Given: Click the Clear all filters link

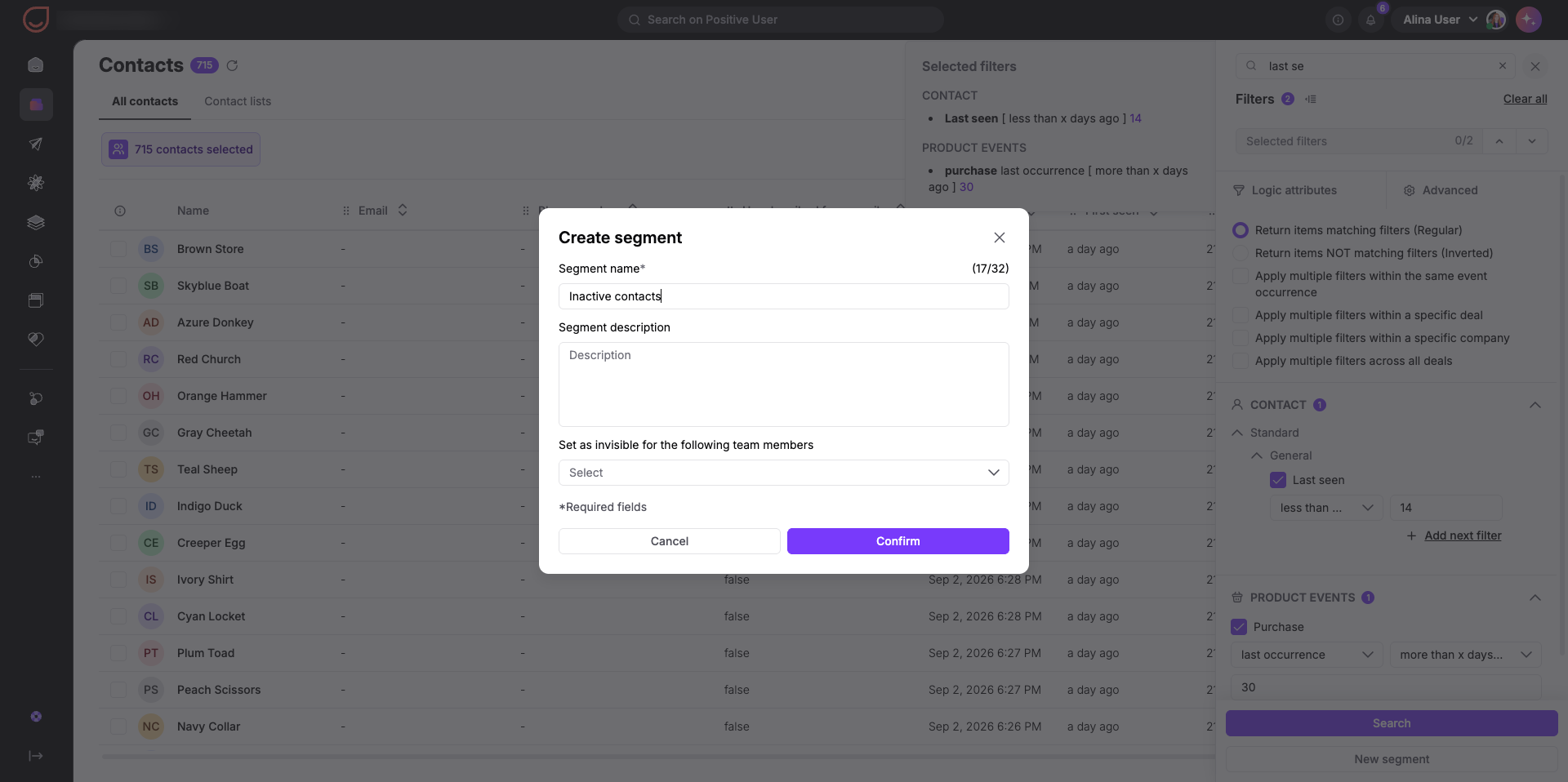Looking at the screenshot, I should tap(1525, 99).
